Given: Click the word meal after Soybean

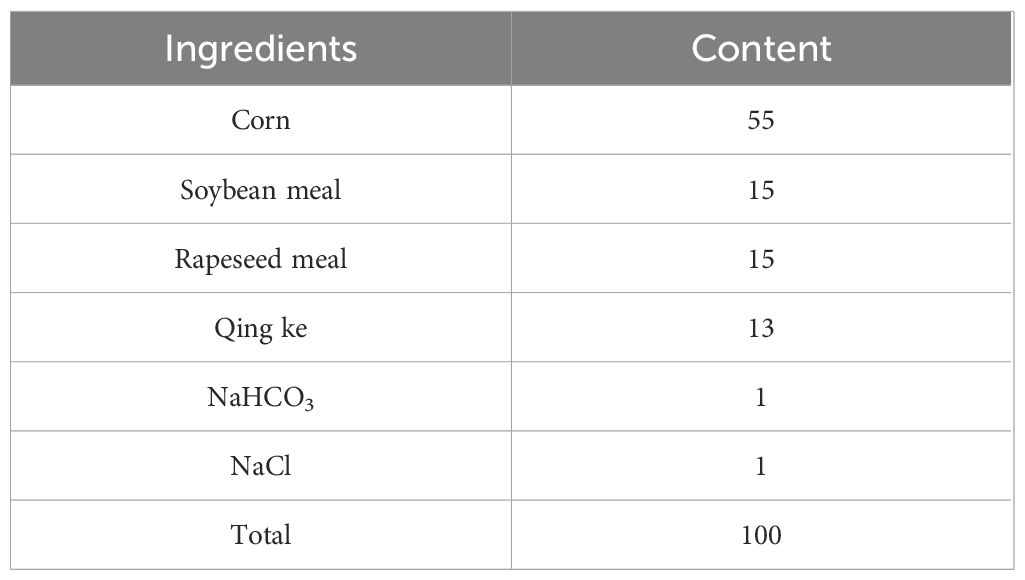Looking at the screenshot, I should point(311,190).
